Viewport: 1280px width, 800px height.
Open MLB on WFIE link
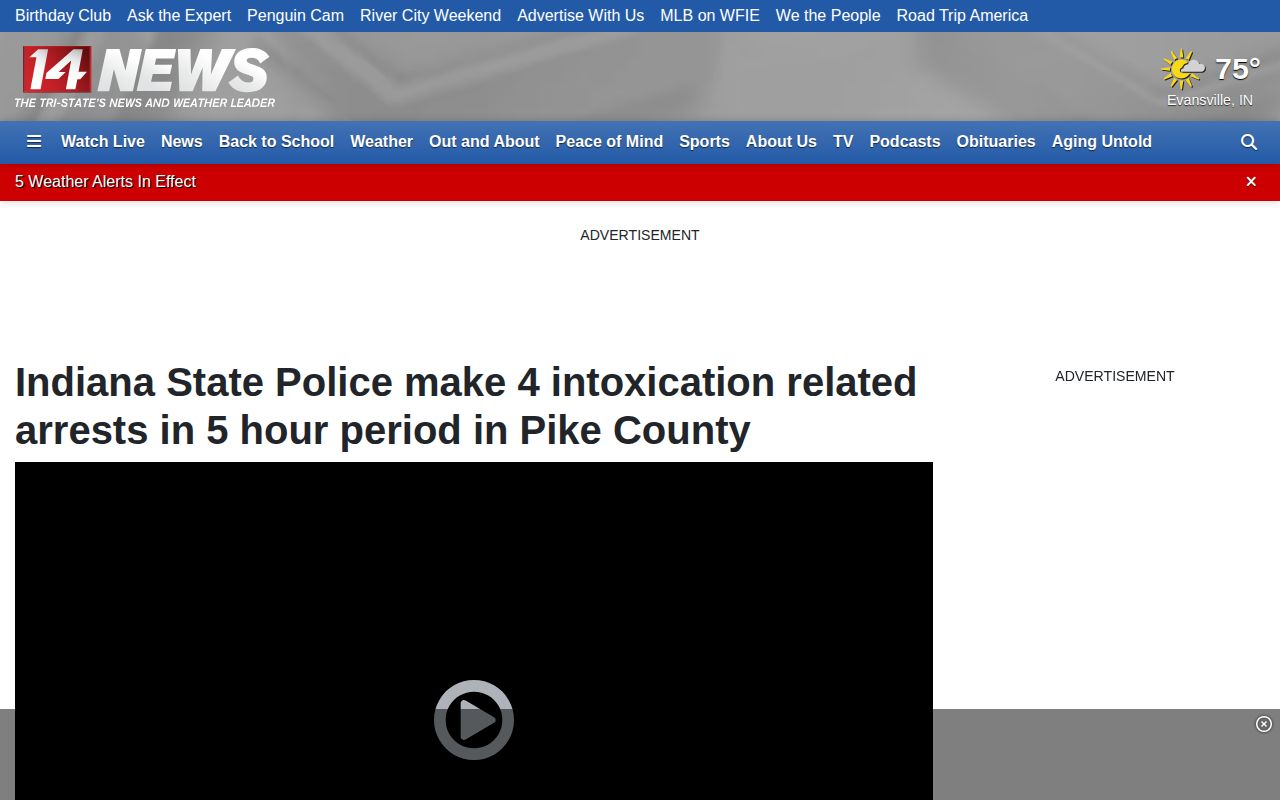[710, 16]
